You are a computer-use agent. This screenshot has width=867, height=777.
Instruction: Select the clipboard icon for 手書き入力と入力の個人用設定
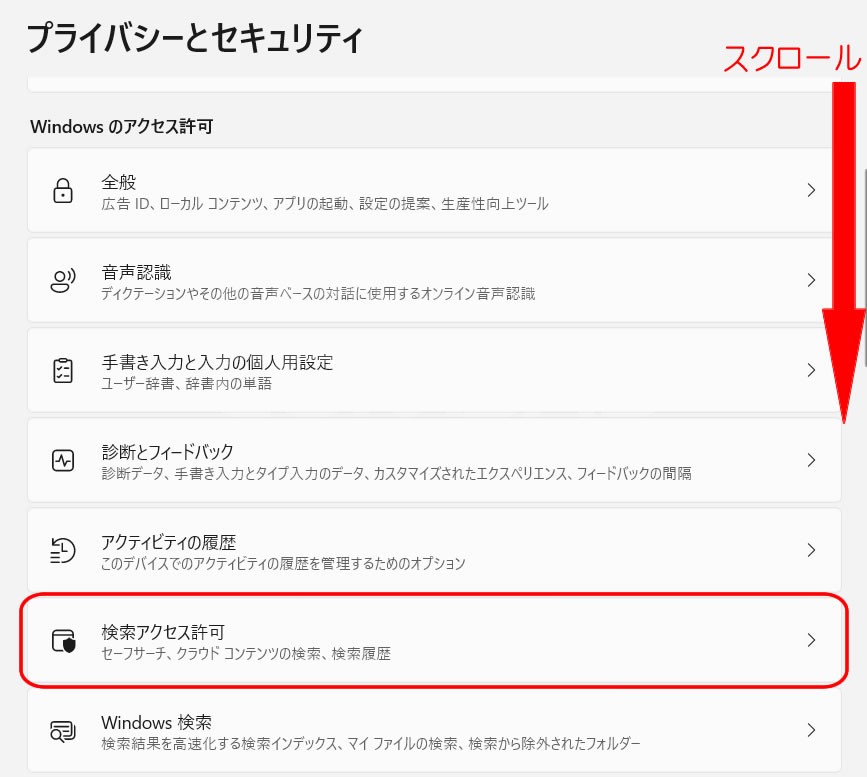(x=63, y=370)
